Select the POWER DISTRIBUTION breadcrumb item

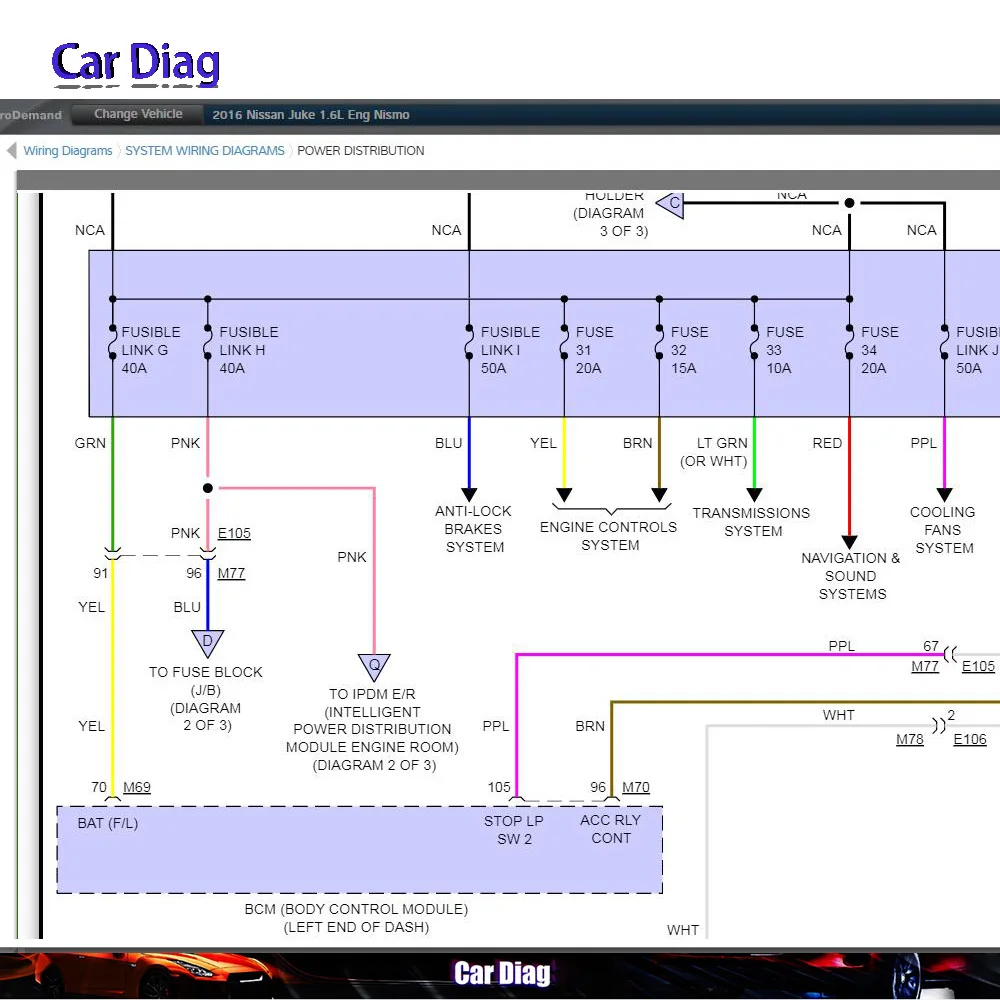point(361,151)
